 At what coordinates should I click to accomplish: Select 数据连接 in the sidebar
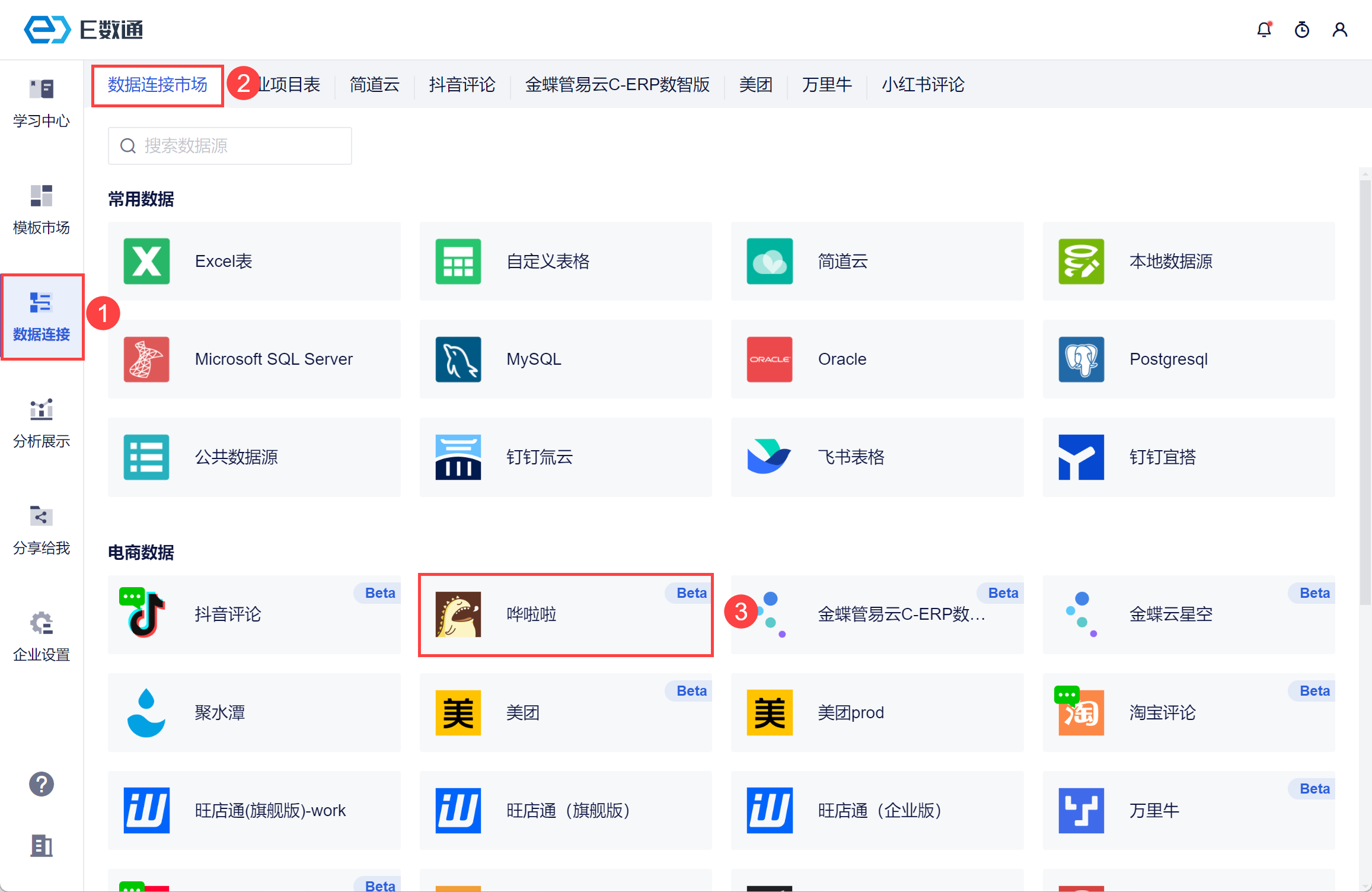click(42, 316)
